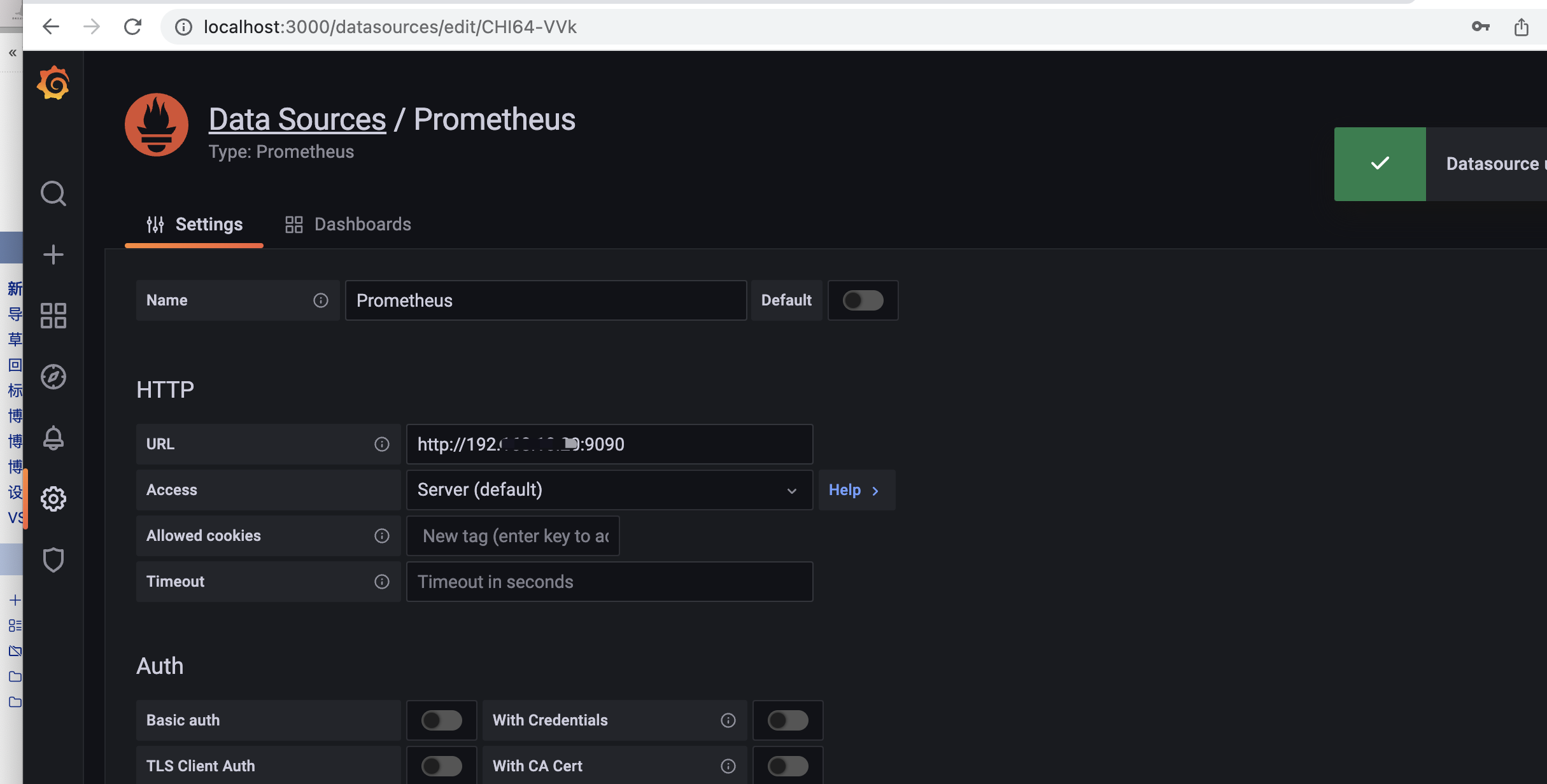The height and width of the screenshot is (784, 1547).
Task: Follow the Data Sources breadcrumb link
Action: (x=297, y=119)
